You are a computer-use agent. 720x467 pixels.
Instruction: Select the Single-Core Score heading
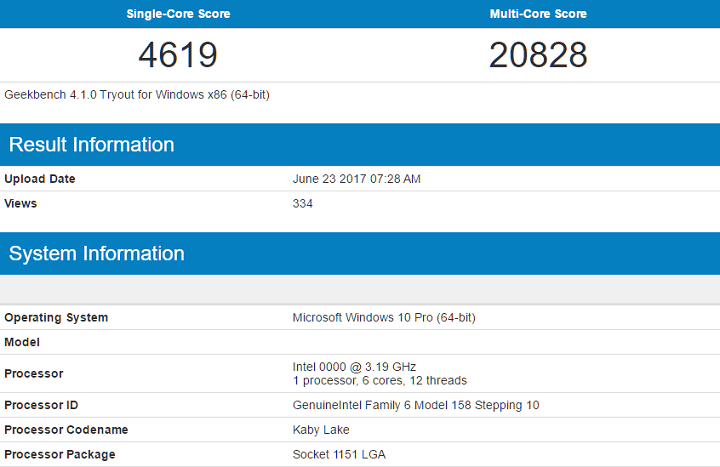coord(178,14)
